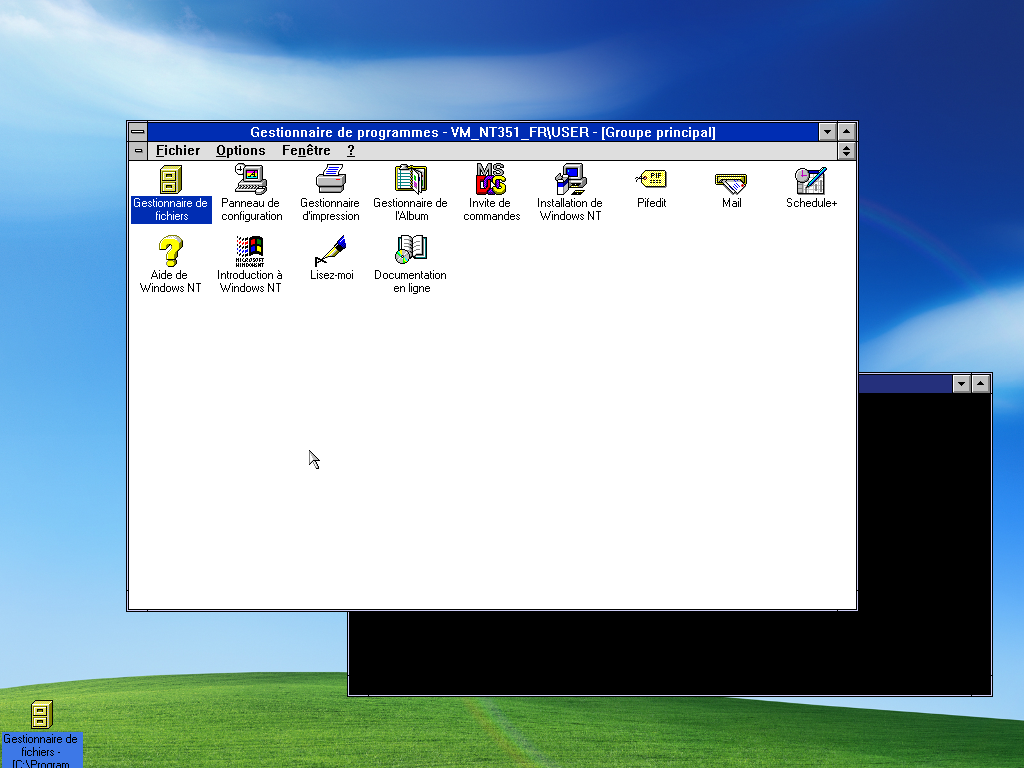Select the Pifedit icon
This screenshot has height=768, width=1024.
(651, 180)
